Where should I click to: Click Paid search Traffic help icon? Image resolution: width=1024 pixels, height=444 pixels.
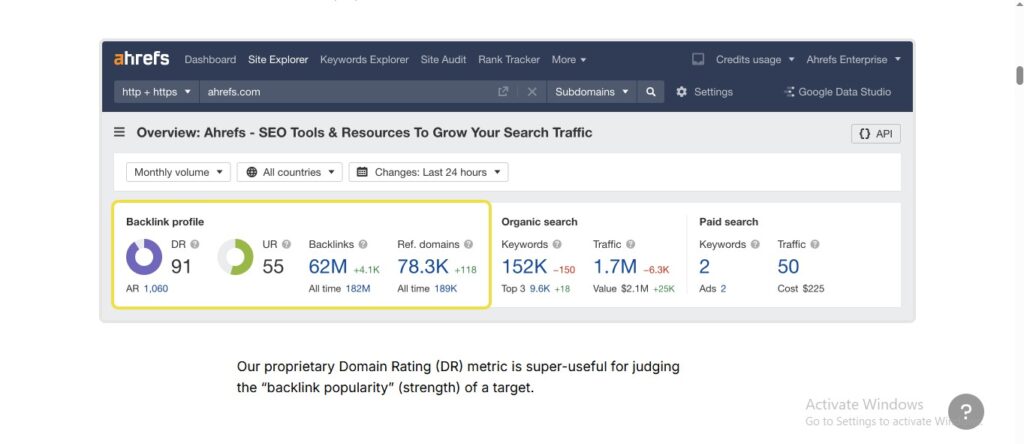pyautogui.click(x=814, y=244)
